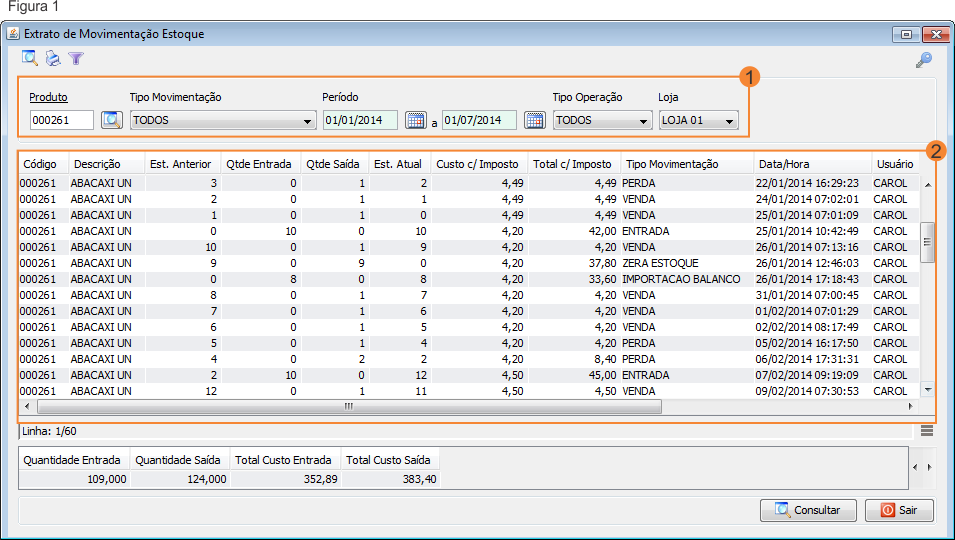Click the Tipo Movimentação table column header
The image size is (955, 540).
point(687,164)
